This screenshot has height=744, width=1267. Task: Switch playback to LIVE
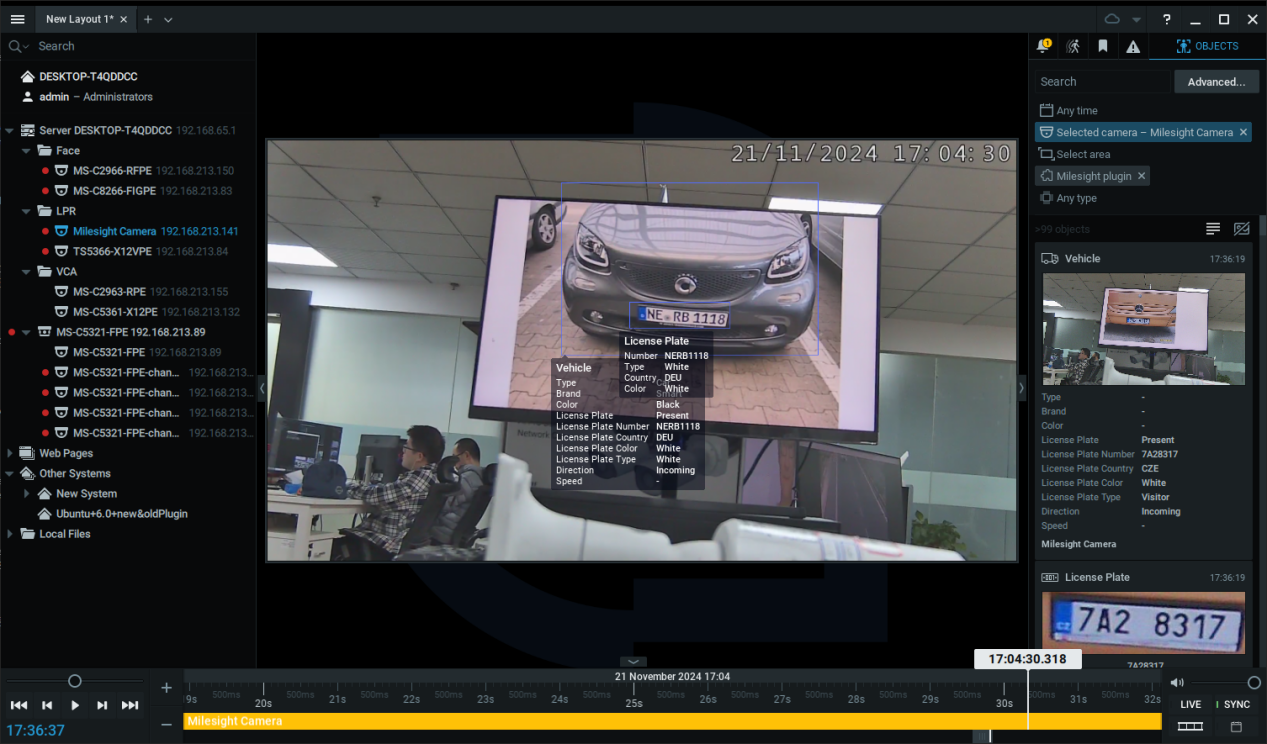click(1190, 704)
